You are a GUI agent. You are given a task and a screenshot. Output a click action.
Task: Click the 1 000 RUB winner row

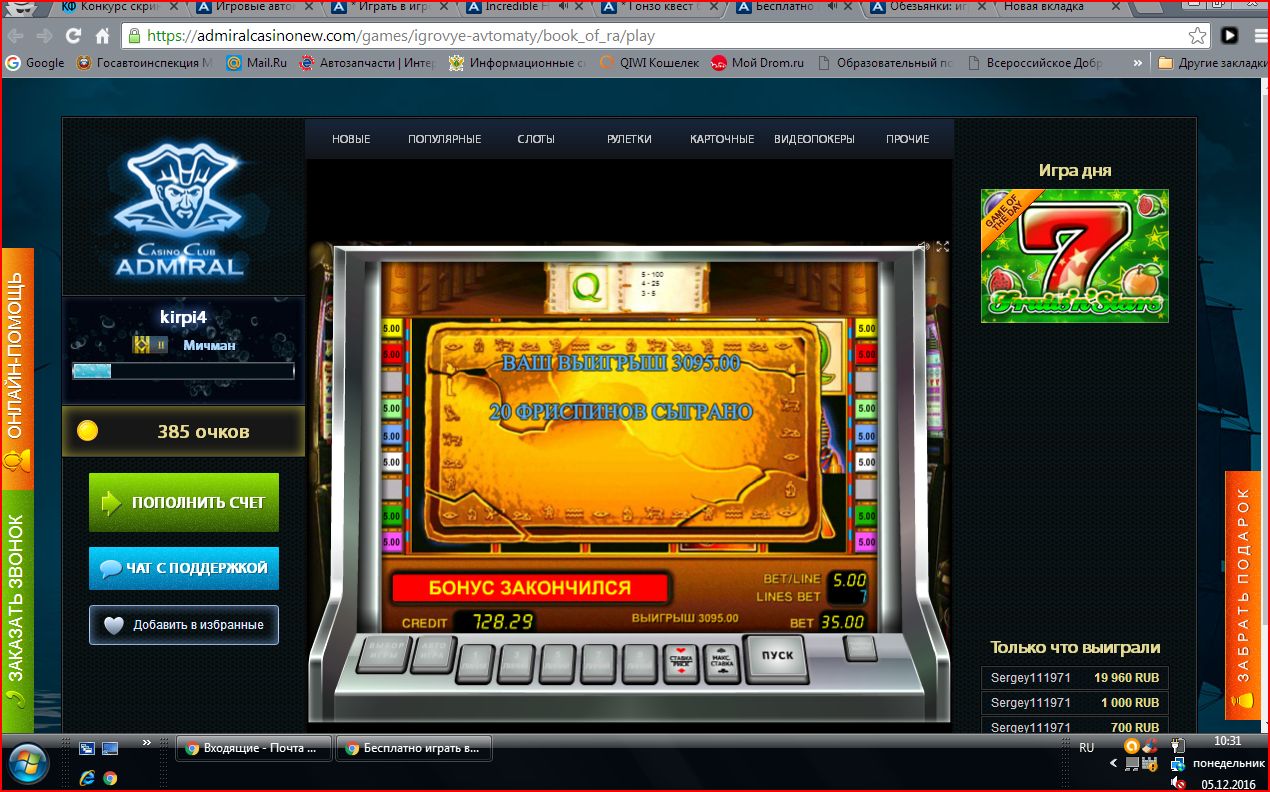[1075, 703]
